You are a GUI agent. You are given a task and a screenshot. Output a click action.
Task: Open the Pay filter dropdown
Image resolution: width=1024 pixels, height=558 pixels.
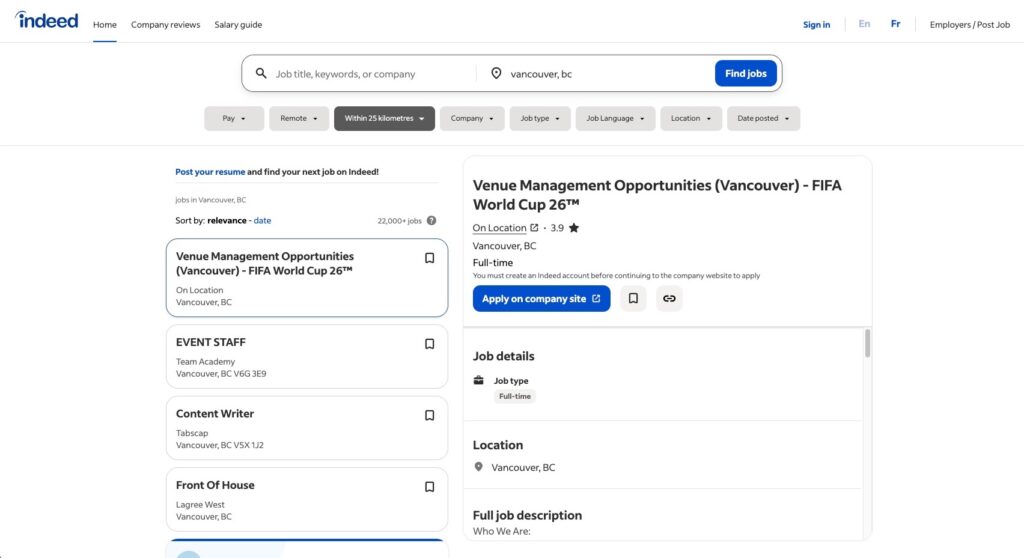click(x=234, y=119)
